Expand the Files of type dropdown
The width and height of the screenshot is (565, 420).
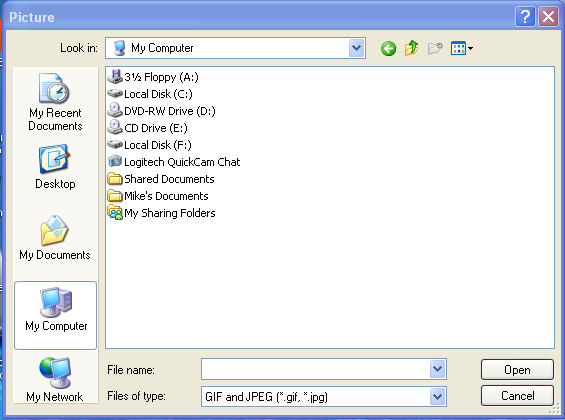point(437,397)
